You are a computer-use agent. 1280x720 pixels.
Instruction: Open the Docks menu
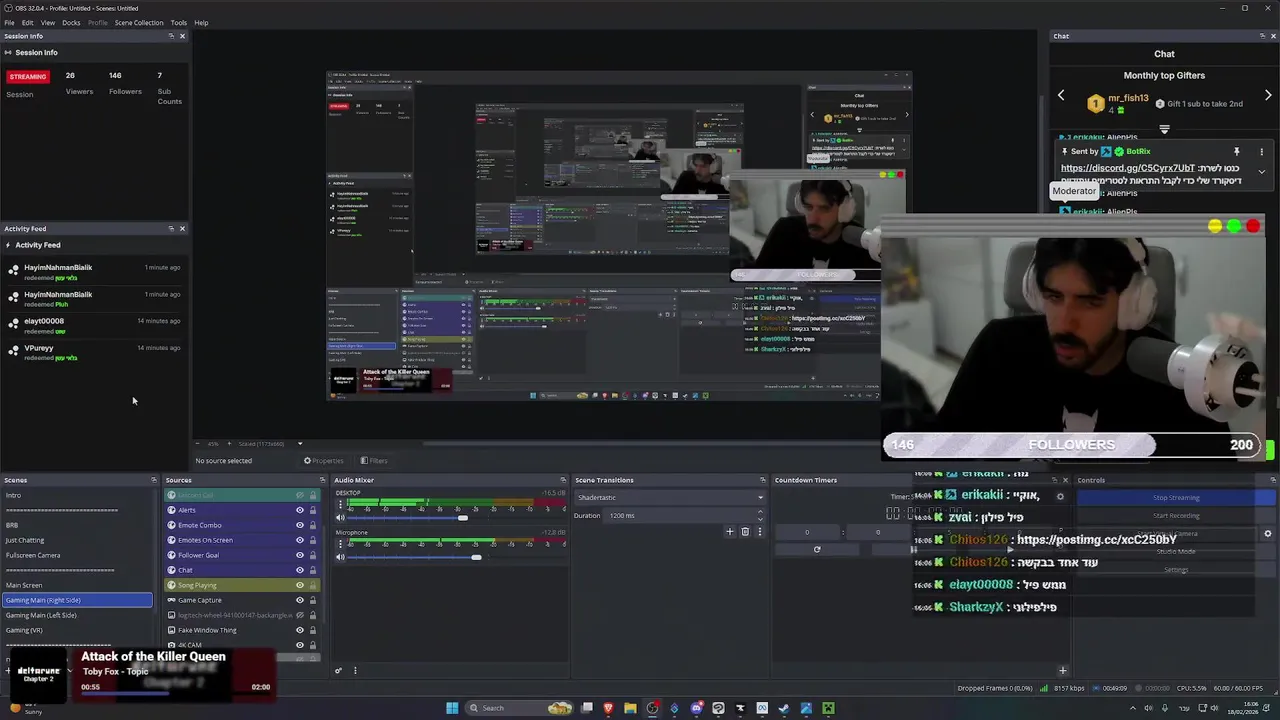tap(71, 22)
